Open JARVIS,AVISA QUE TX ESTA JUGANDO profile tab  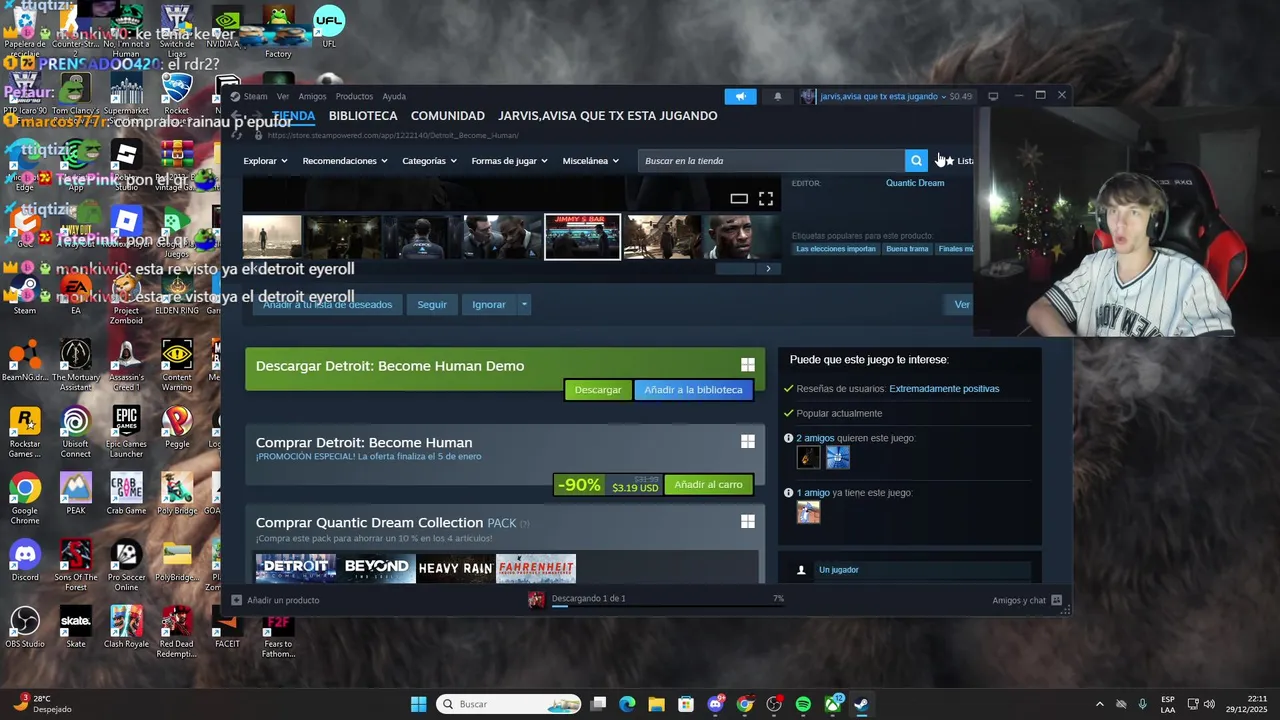608,116
